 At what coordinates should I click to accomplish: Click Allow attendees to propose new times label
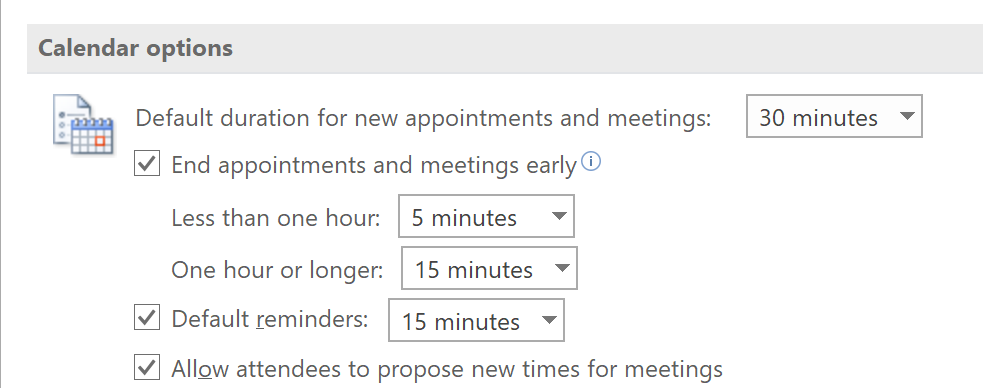[447, 369]
